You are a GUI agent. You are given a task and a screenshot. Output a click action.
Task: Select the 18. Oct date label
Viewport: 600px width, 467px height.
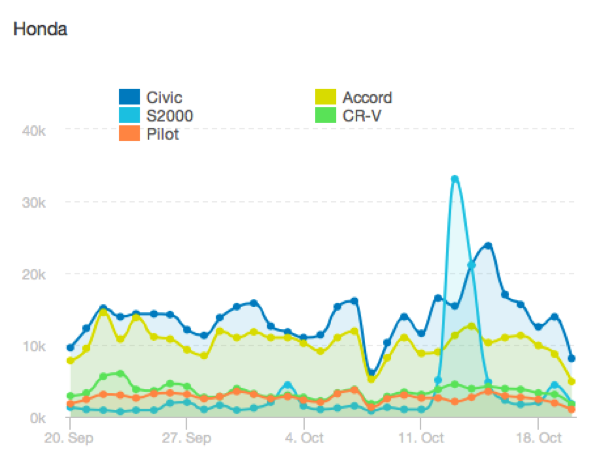[538, 438]
